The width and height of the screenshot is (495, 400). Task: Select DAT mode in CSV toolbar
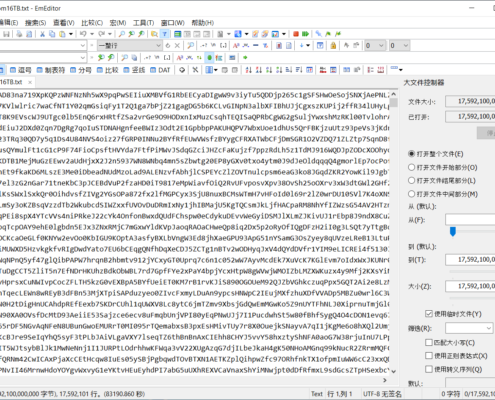point(160,70)
